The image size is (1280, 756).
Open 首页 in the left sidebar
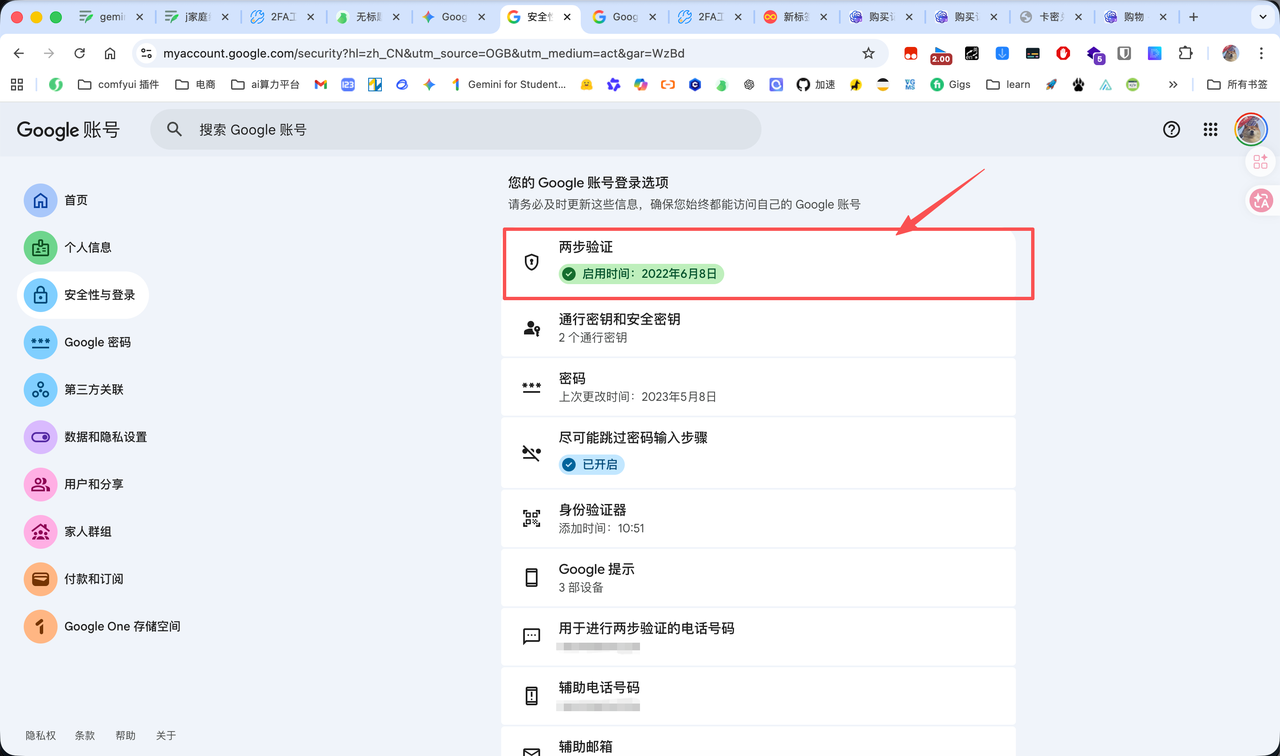pos(76,200)
